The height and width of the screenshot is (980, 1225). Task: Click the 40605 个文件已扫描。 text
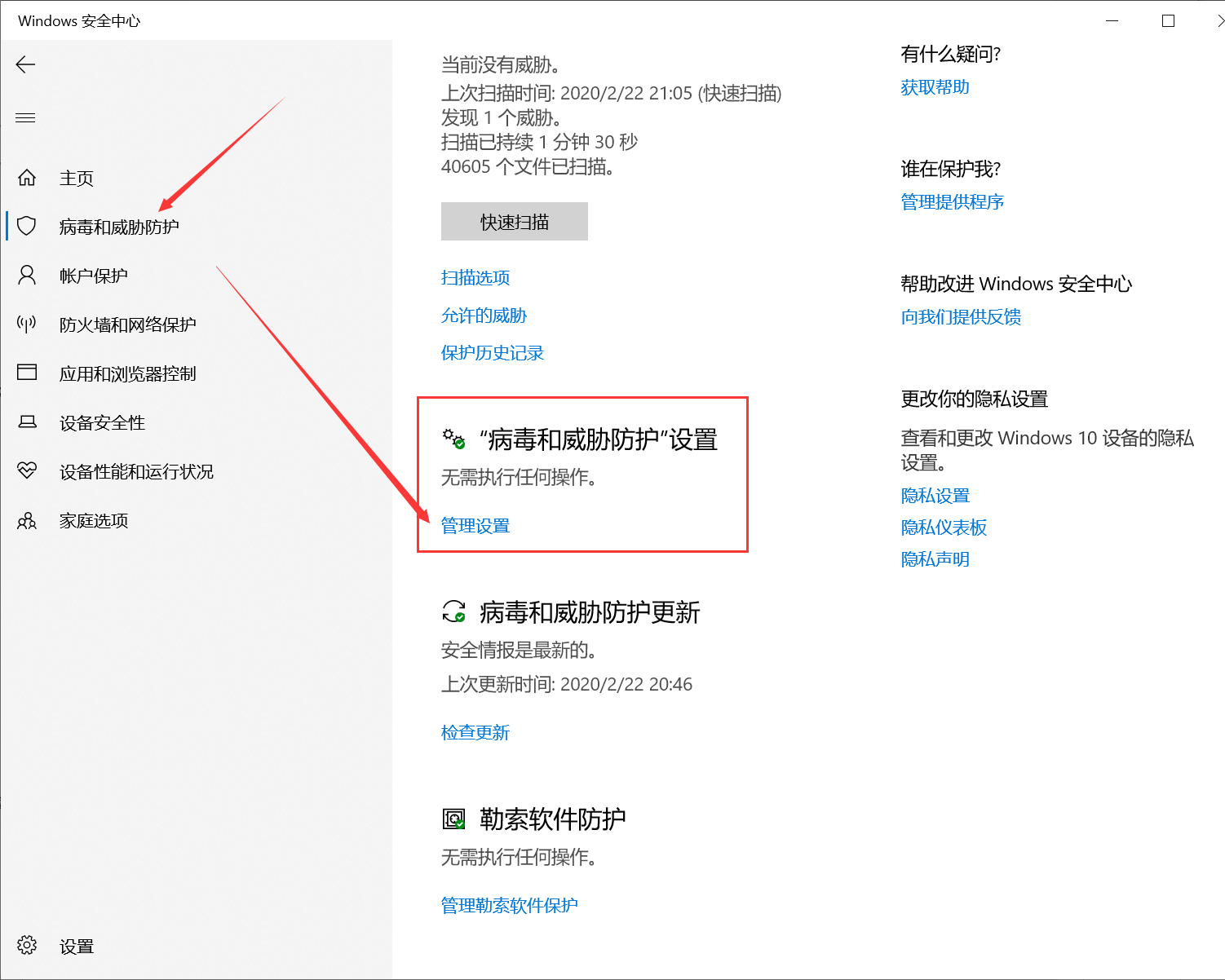(x=528, y=166)
